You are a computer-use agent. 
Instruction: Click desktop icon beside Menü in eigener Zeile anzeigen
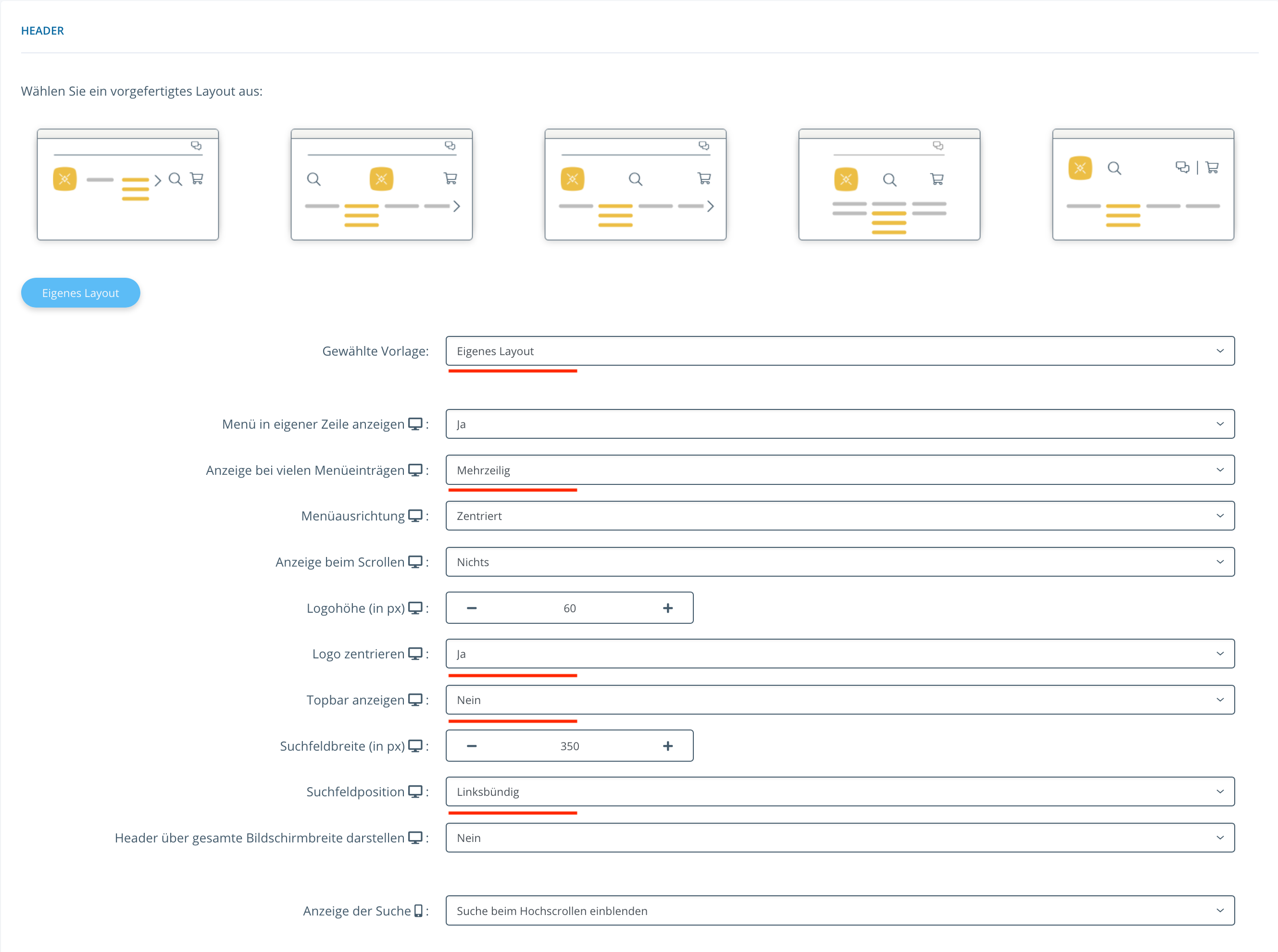pyautogui.click(x=415, y=424)
